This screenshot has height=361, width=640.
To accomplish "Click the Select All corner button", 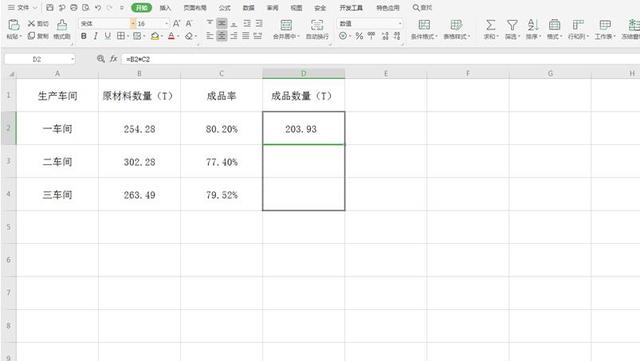I will [11, 74].
